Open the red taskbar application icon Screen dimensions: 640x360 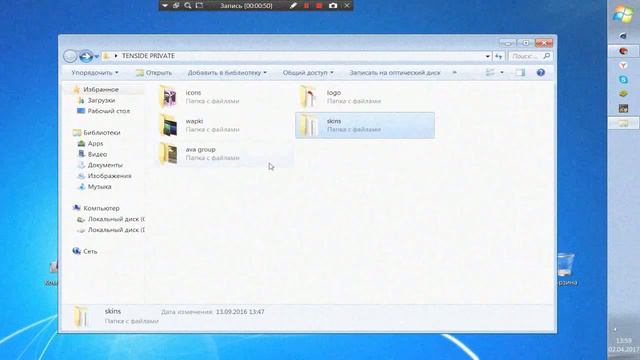[x=623, y=51]
